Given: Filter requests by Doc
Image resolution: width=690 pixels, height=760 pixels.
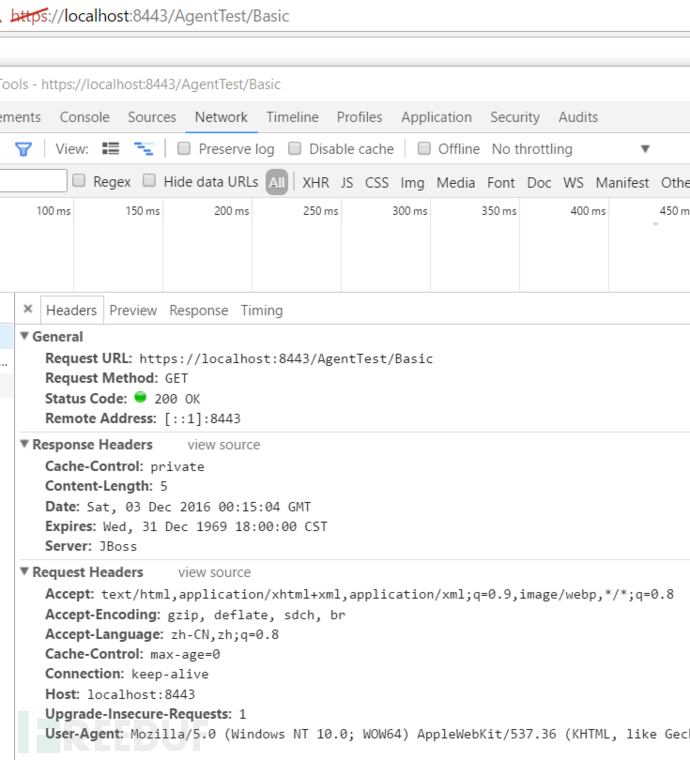Looking at the screenshot, I should tap(539, 183).
